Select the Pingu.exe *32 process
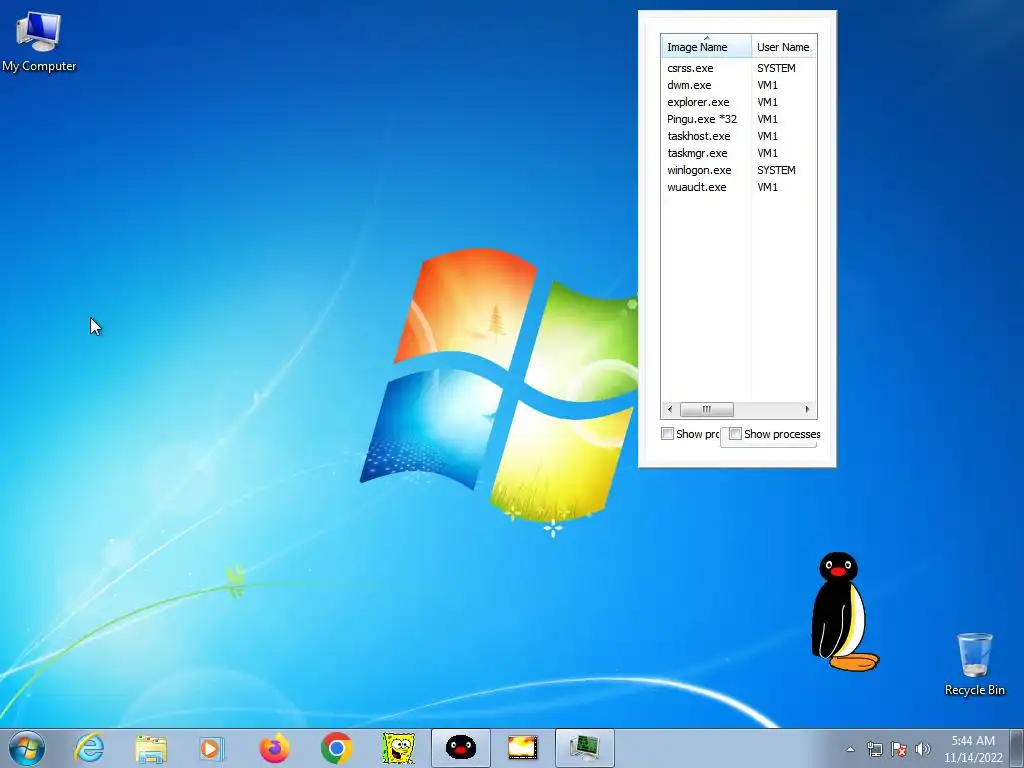 739,119
